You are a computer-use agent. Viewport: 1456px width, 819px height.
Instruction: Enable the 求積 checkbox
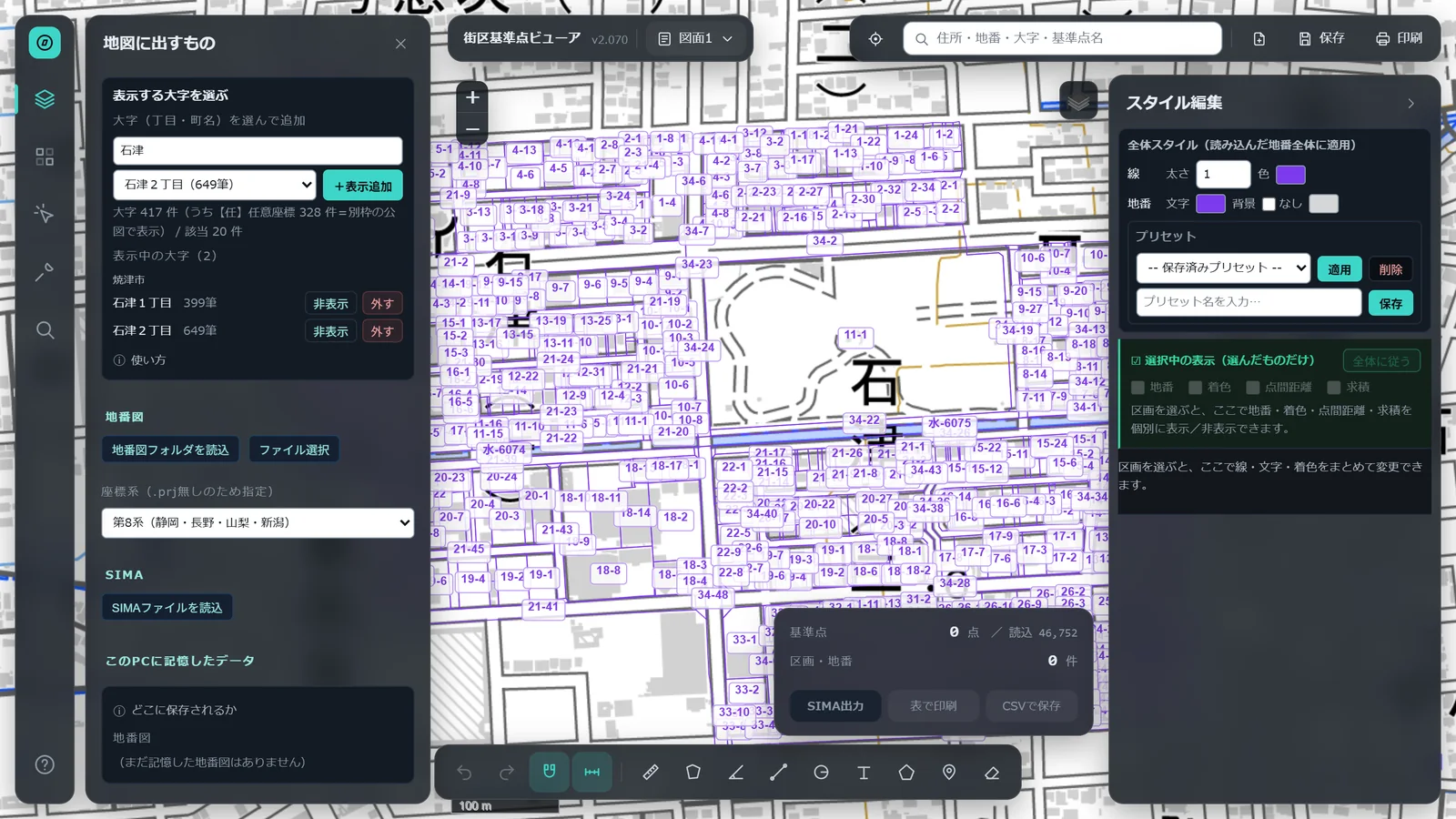1334,387
